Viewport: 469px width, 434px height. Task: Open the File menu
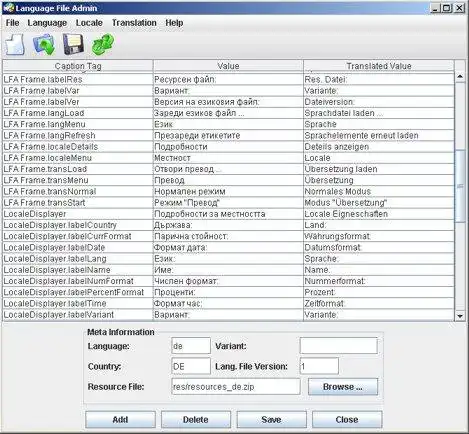[x=12, y=23]
